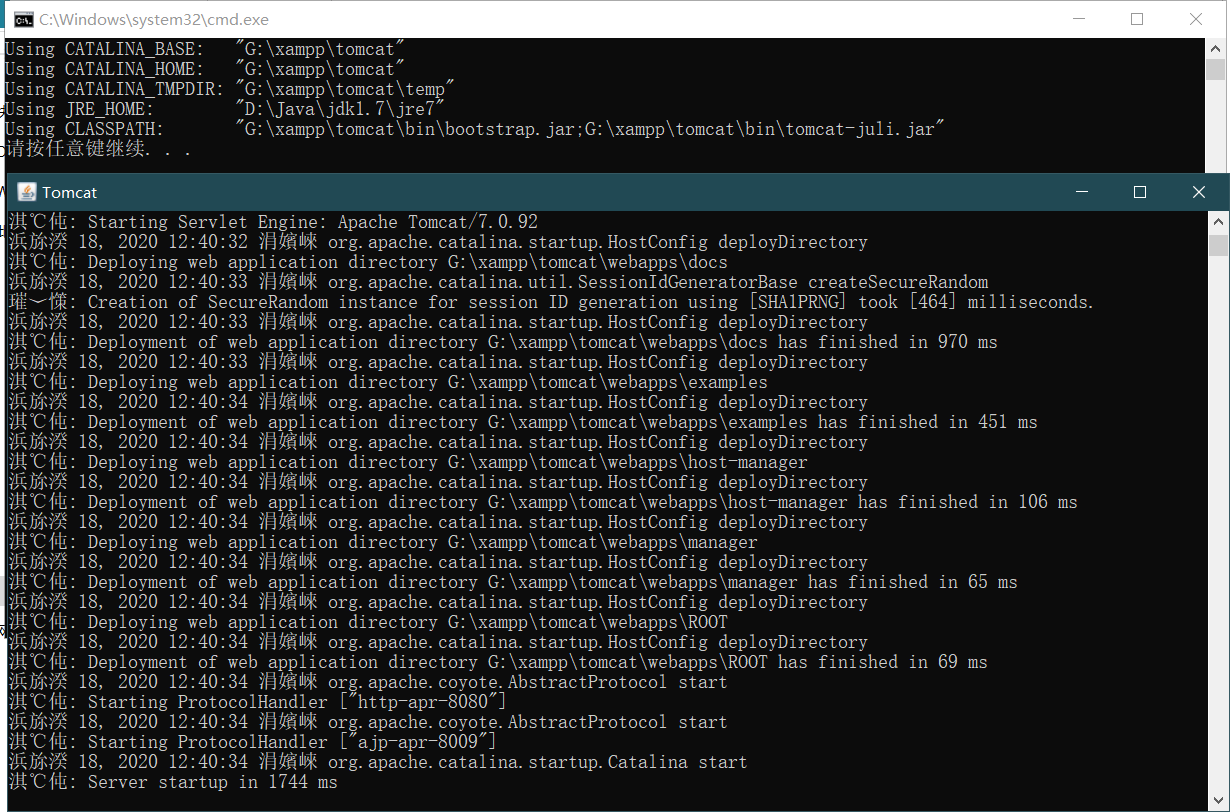The width and height of the screenshot is (1231, 812).
Task: Click the host-manager has finished in 106 ms line
Action: point(543,502)
